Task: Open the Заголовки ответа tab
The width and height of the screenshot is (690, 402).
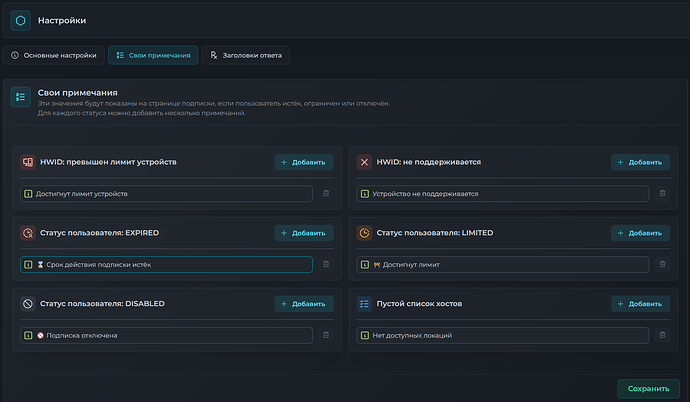Action: pos(246,55)
